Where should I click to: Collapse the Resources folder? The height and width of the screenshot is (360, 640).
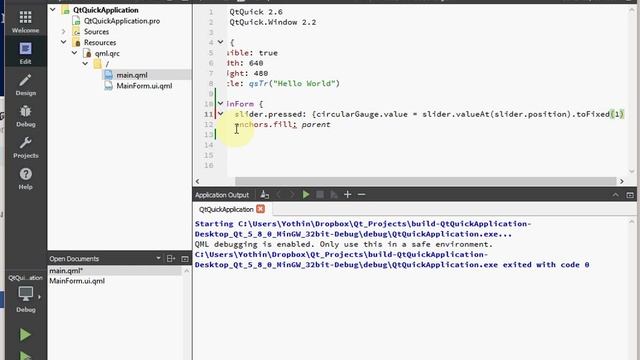click(64, 42)
